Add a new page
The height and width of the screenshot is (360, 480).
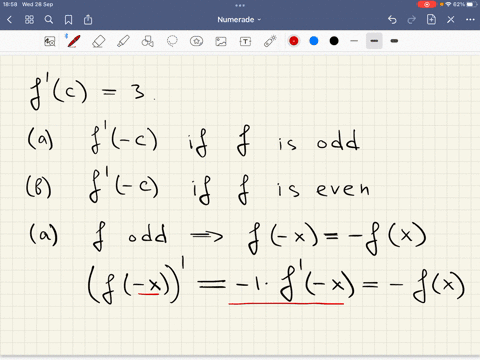[431, 19]
